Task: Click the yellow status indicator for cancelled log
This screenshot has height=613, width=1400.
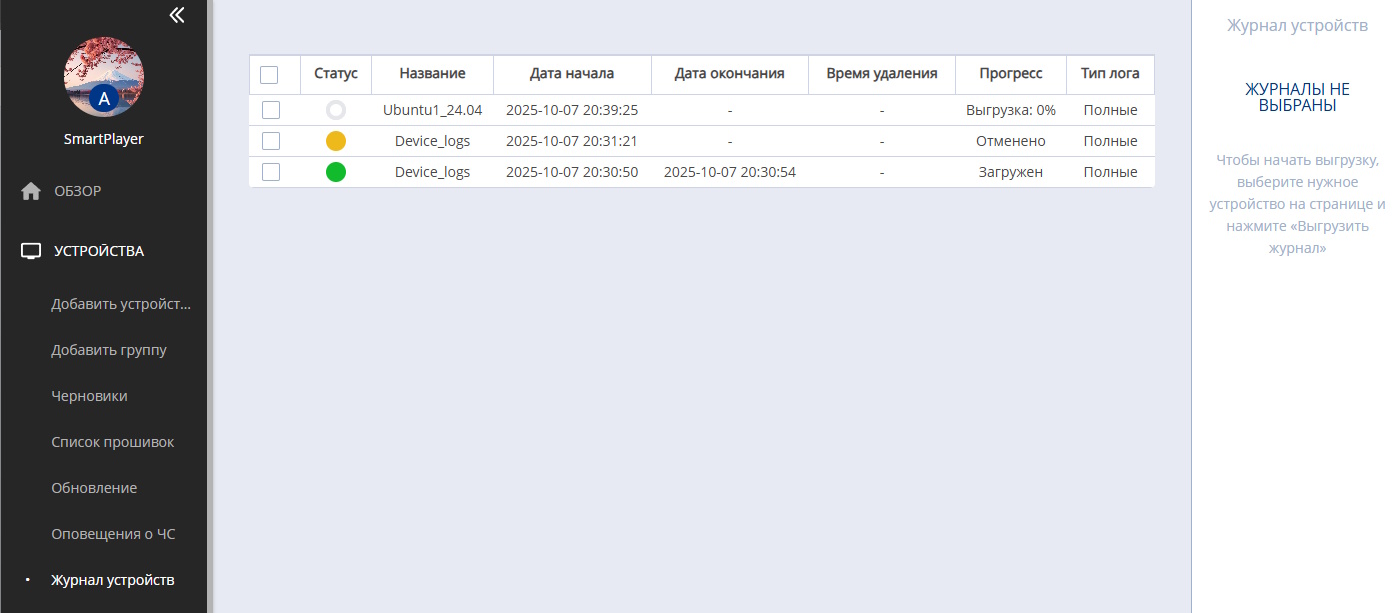Action: point(336,141)
